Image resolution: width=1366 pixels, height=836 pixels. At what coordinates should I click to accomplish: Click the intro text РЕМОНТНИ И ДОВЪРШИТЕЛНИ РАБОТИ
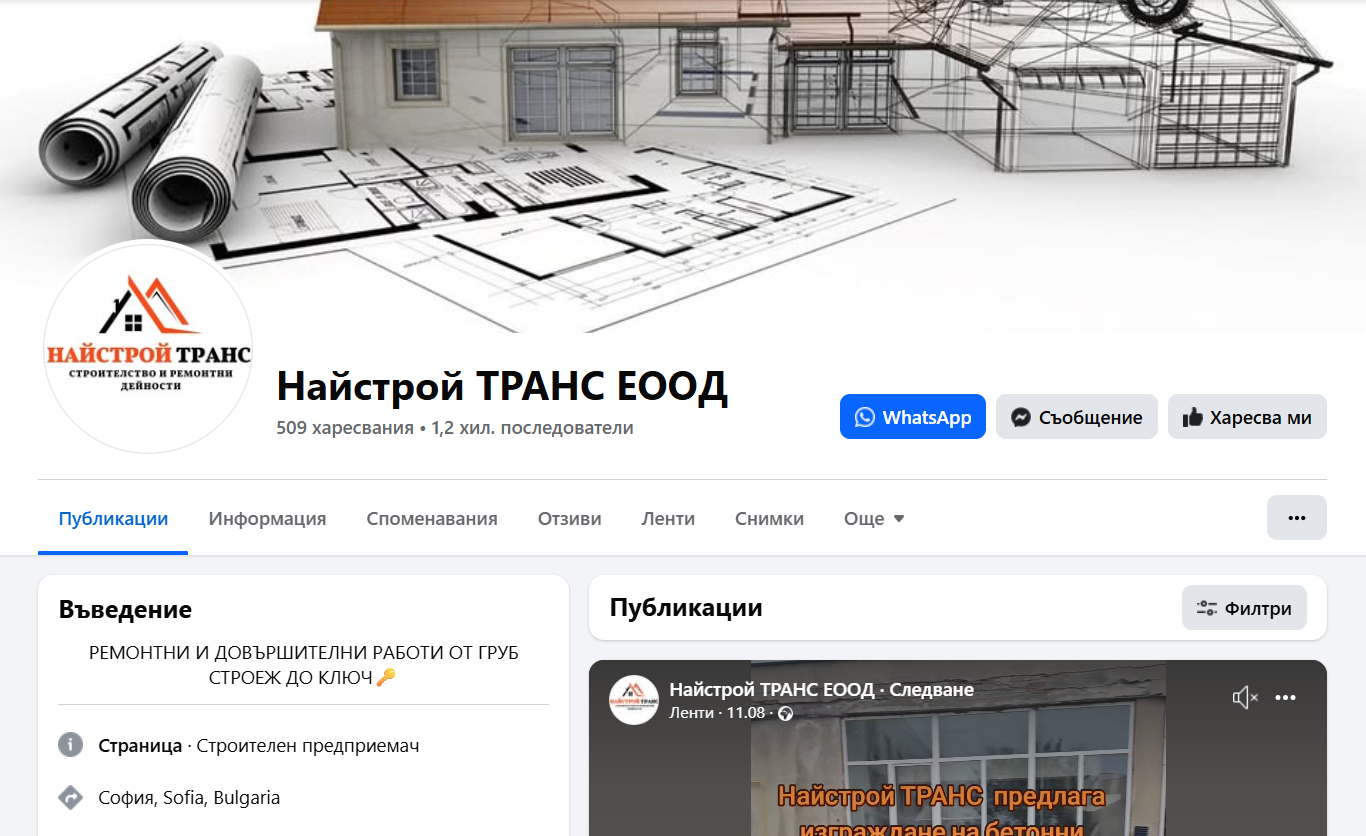(304, 665)
